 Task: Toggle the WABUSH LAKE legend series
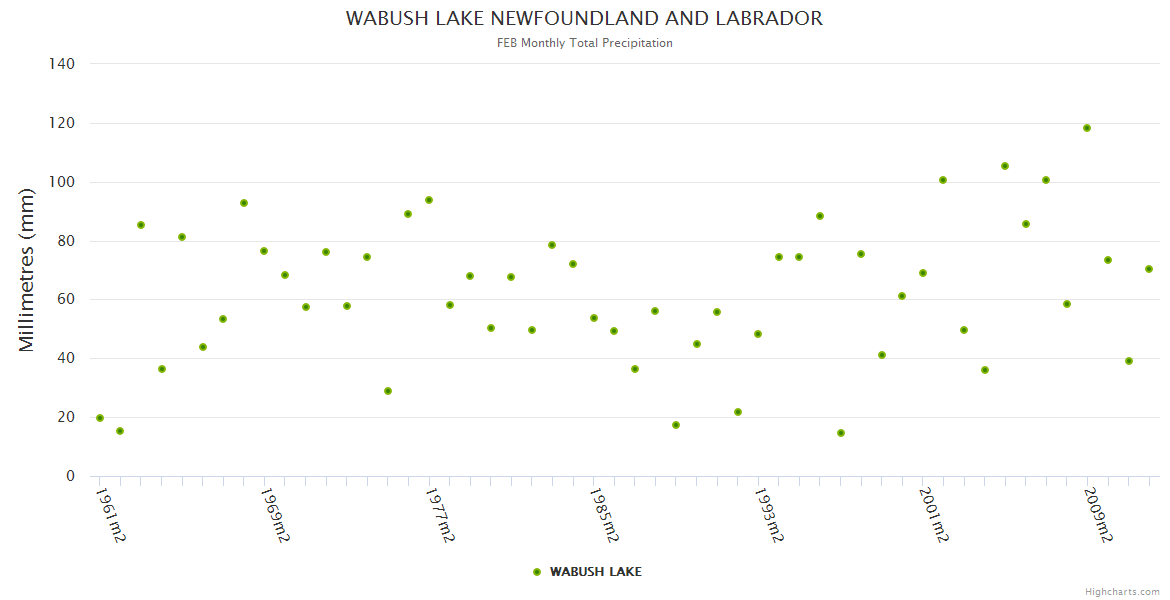point(595,572)
